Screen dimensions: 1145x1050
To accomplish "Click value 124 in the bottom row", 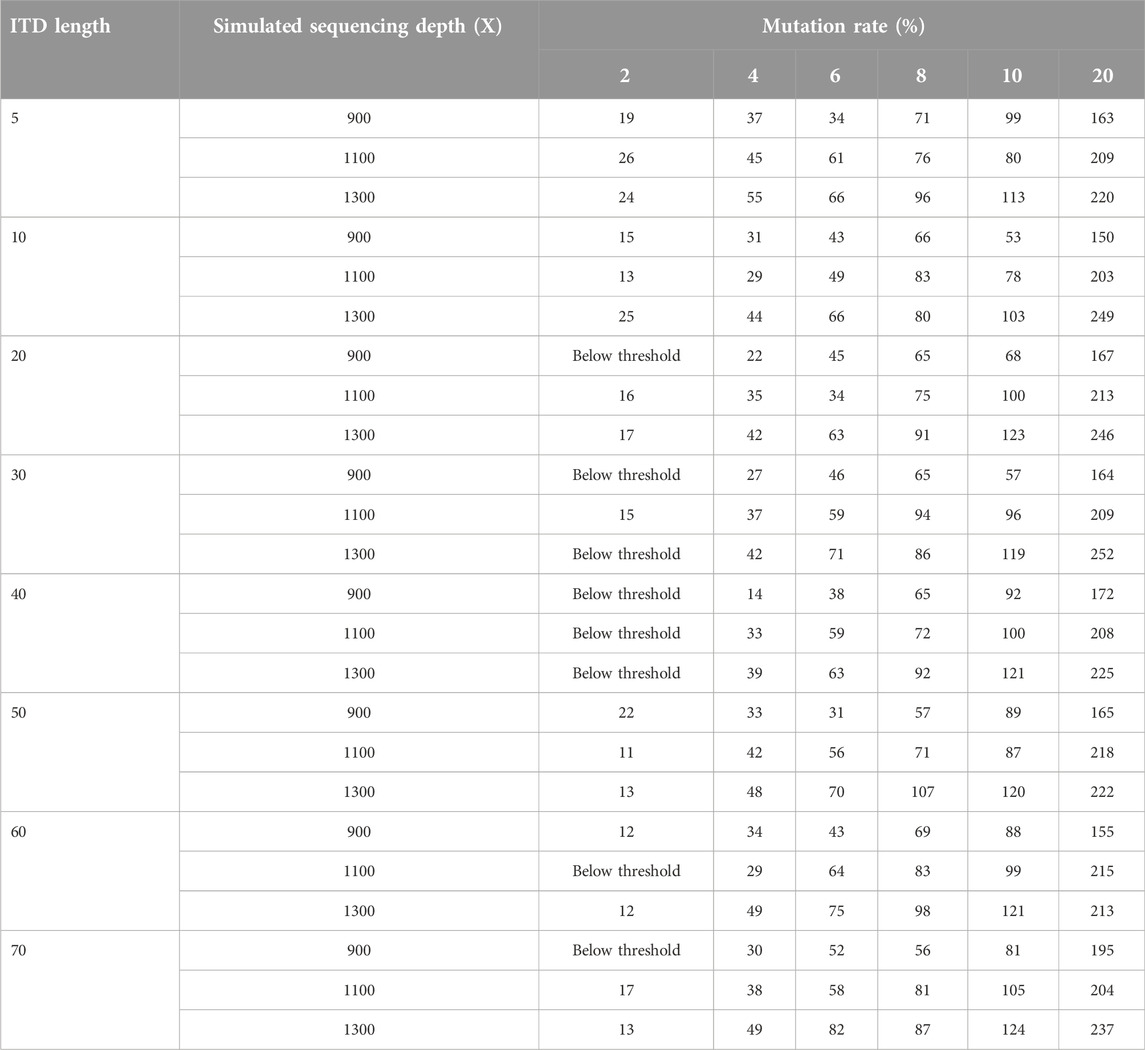I will [1013, 1030].
